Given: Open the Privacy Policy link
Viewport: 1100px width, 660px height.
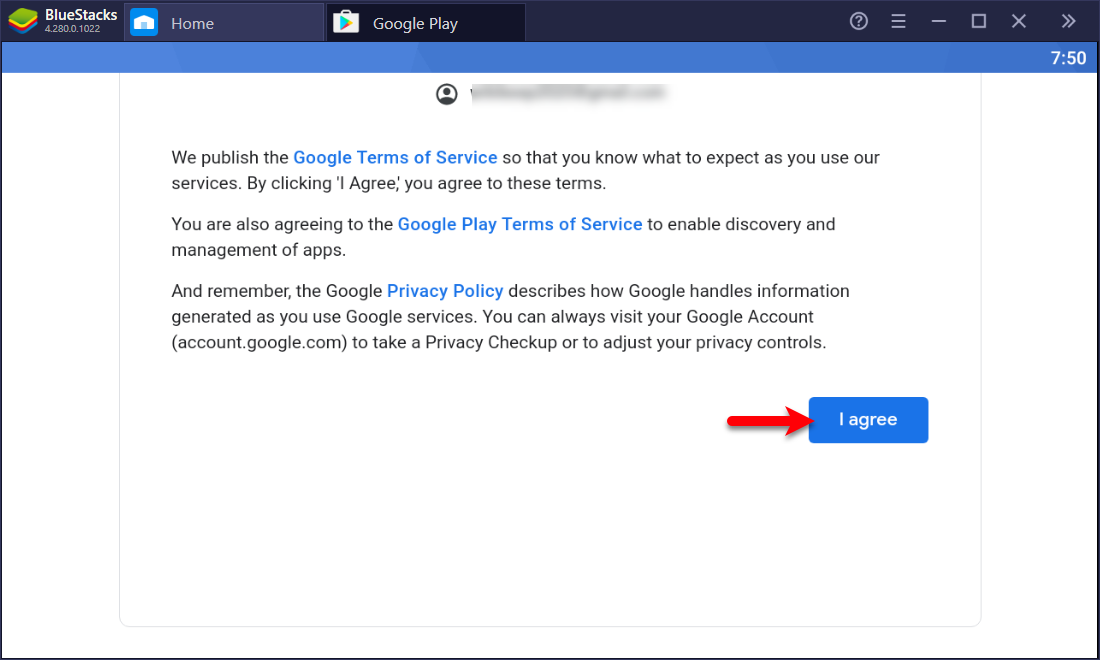Looking at the screenshot, I should tap(445, 291).
